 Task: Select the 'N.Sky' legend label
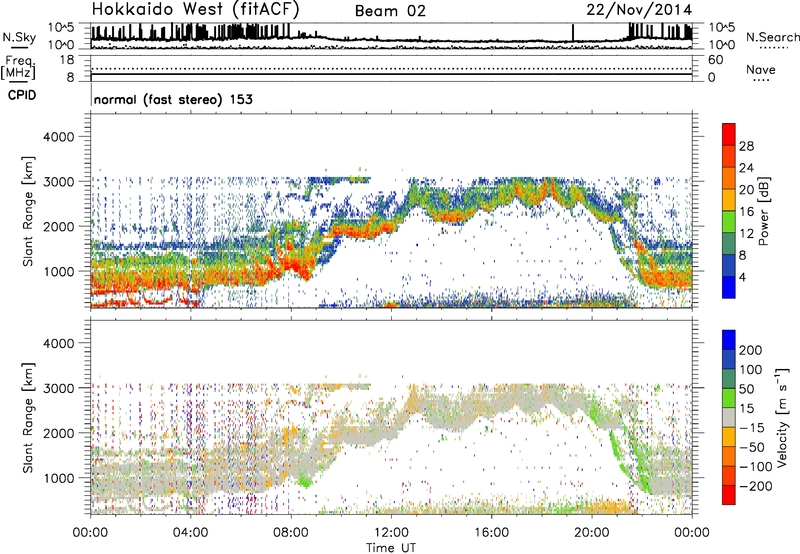coord(19,37)
